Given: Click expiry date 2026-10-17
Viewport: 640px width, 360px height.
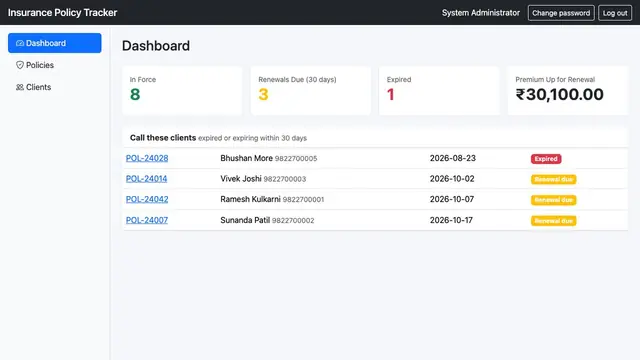Looking at the screenshot, I should 451,220.
